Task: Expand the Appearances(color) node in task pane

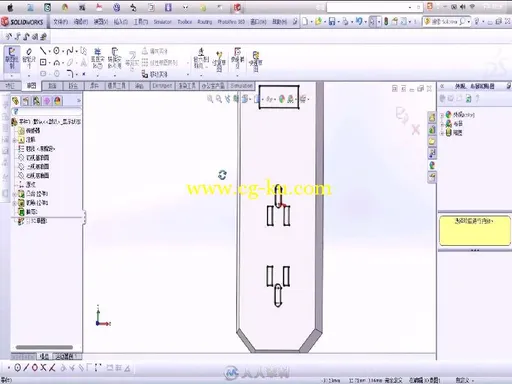Action: click(442, 115)
